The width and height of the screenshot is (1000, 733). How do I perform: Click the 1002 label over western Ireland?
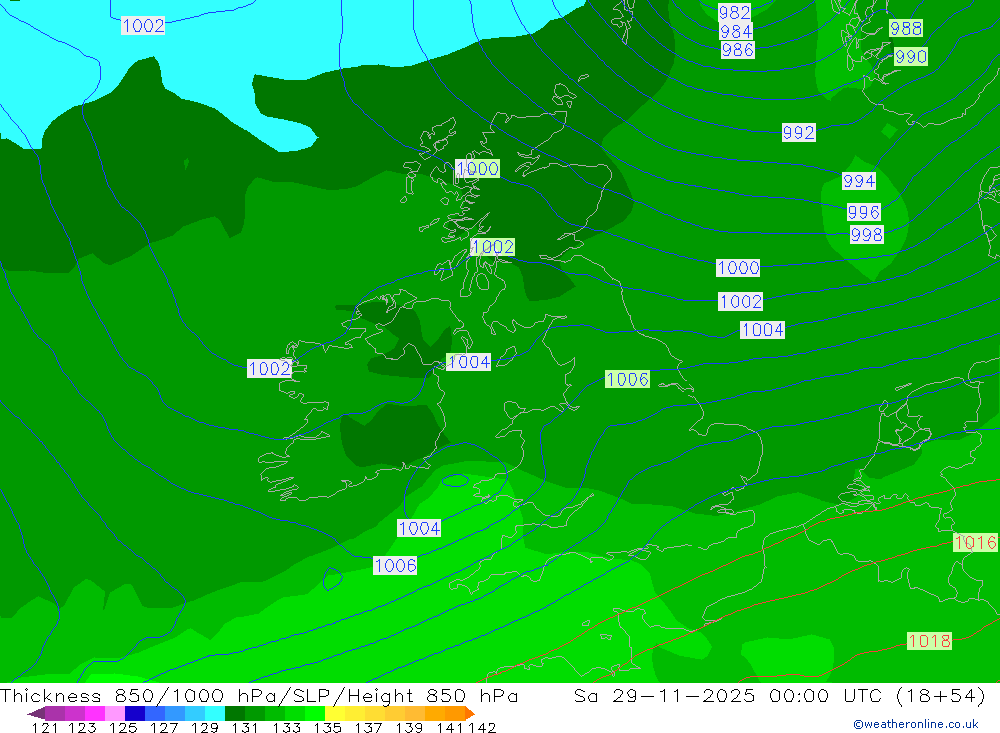(269, 369)
